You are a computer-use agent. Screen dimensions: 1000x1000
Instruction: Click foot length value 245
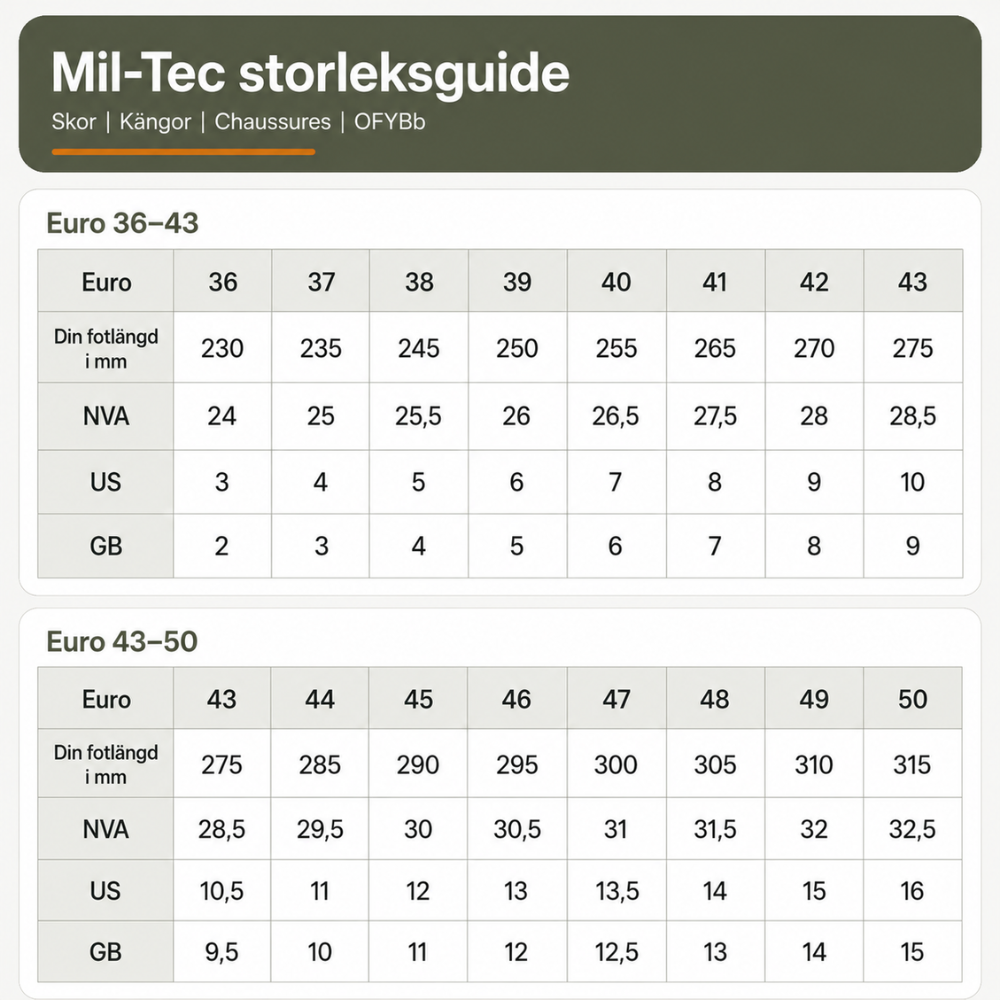418,348
